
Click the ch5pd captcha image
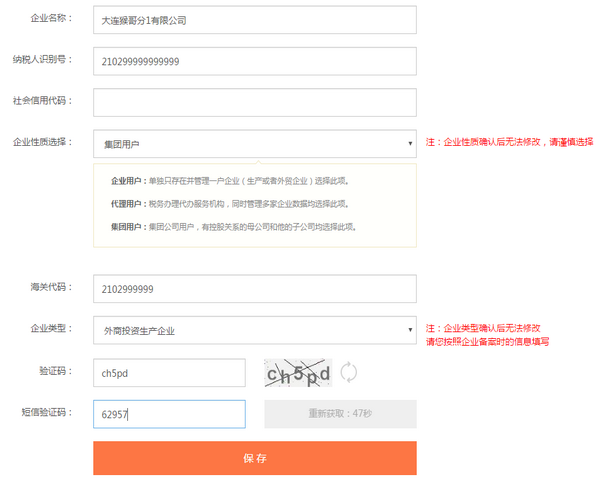297,373
